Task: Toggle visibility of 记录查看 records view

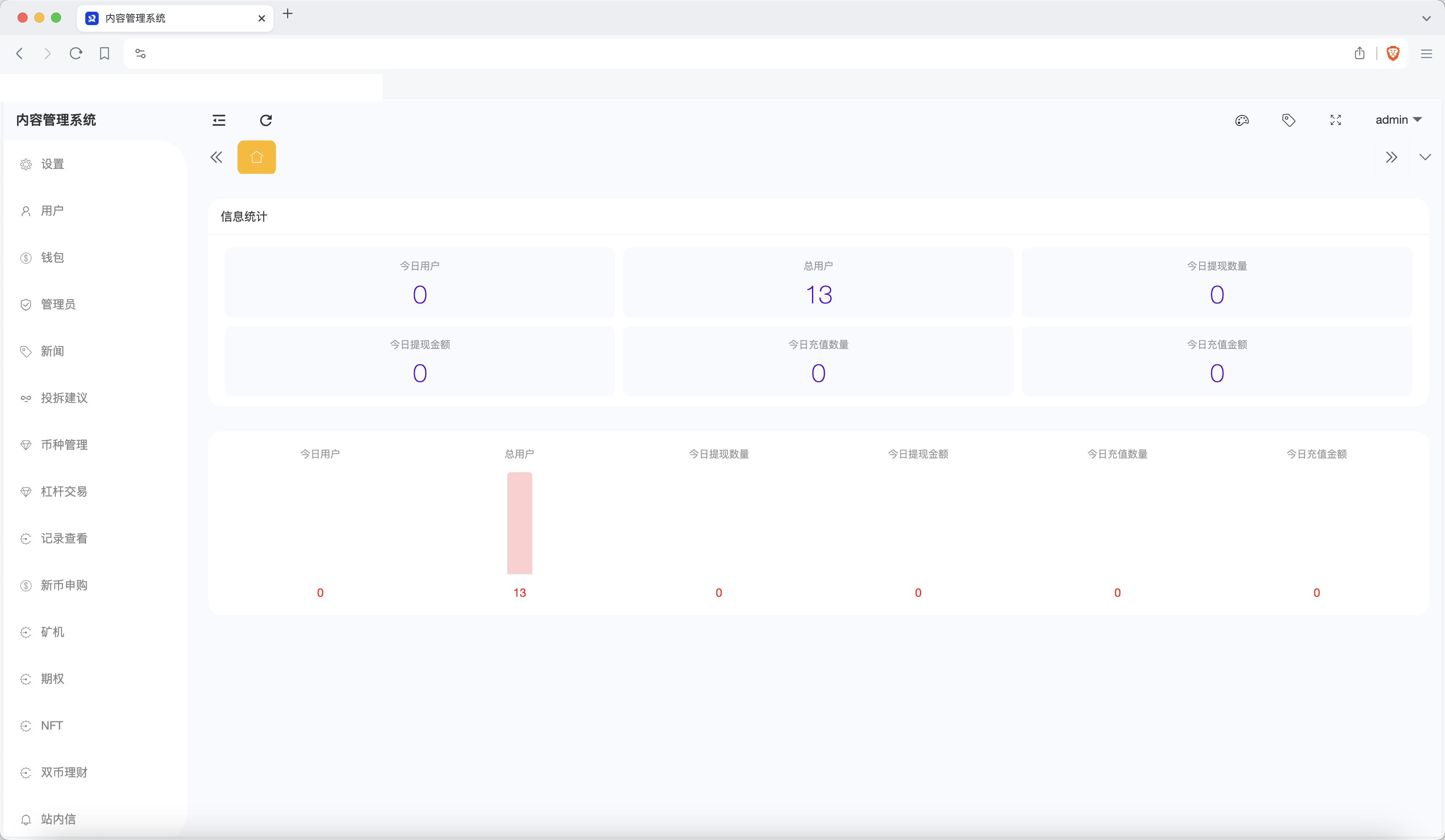Action: 64,538
